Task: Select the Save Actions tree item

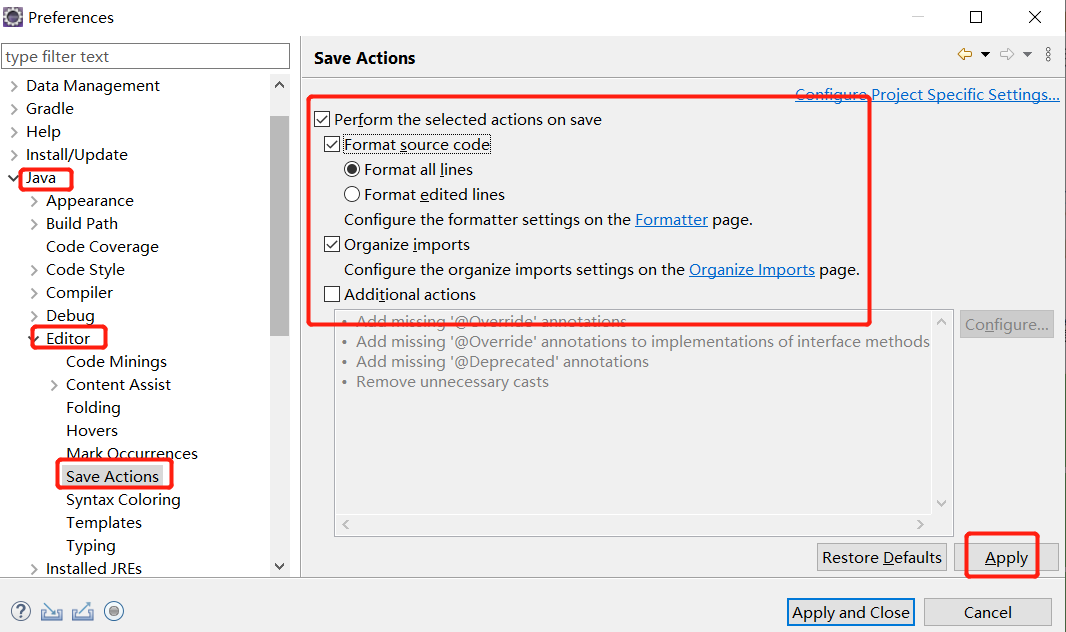Action: 112,476
